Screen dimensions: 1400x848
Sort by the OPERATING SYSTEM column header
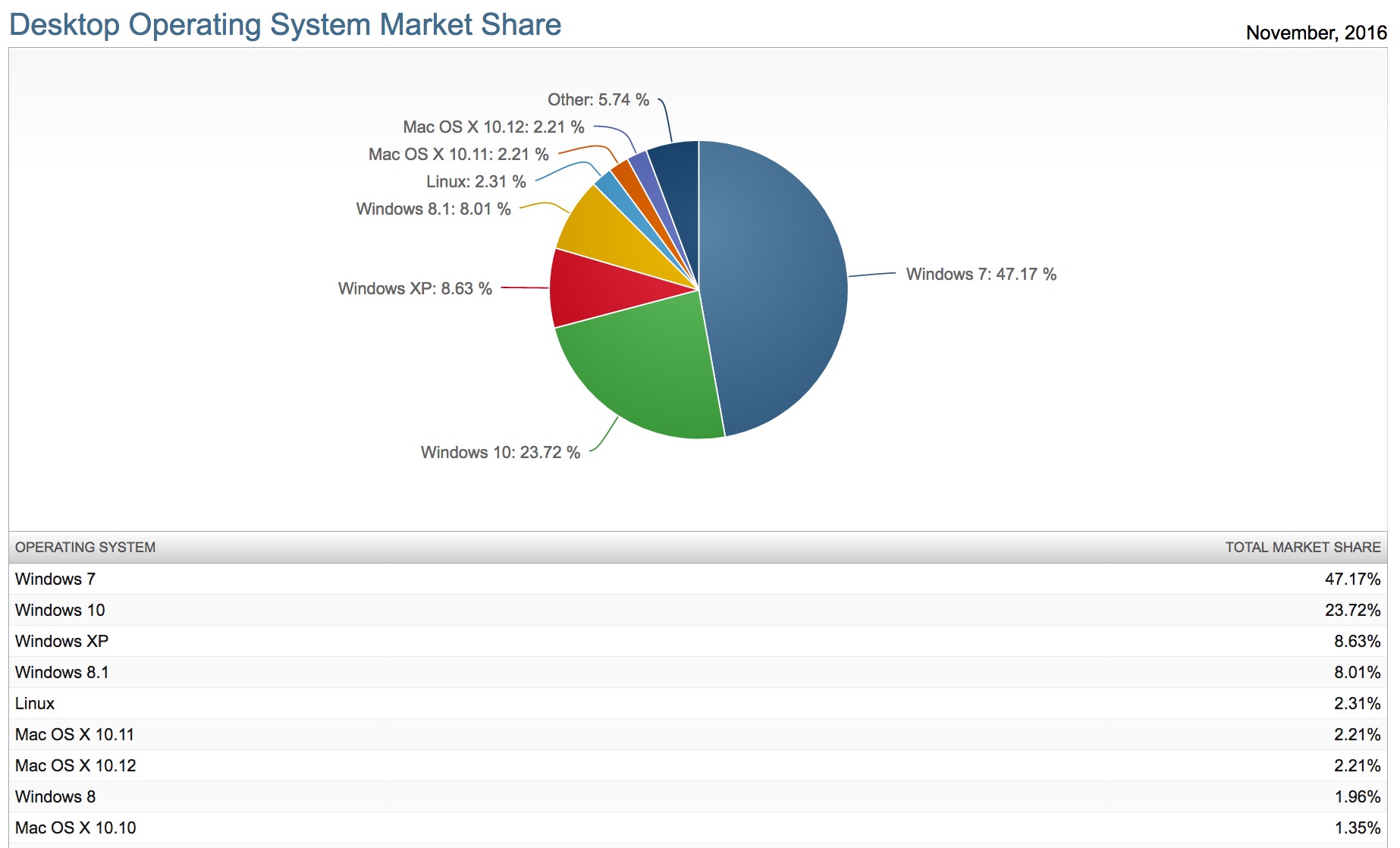pyautogui.click(x=85, y=548)
